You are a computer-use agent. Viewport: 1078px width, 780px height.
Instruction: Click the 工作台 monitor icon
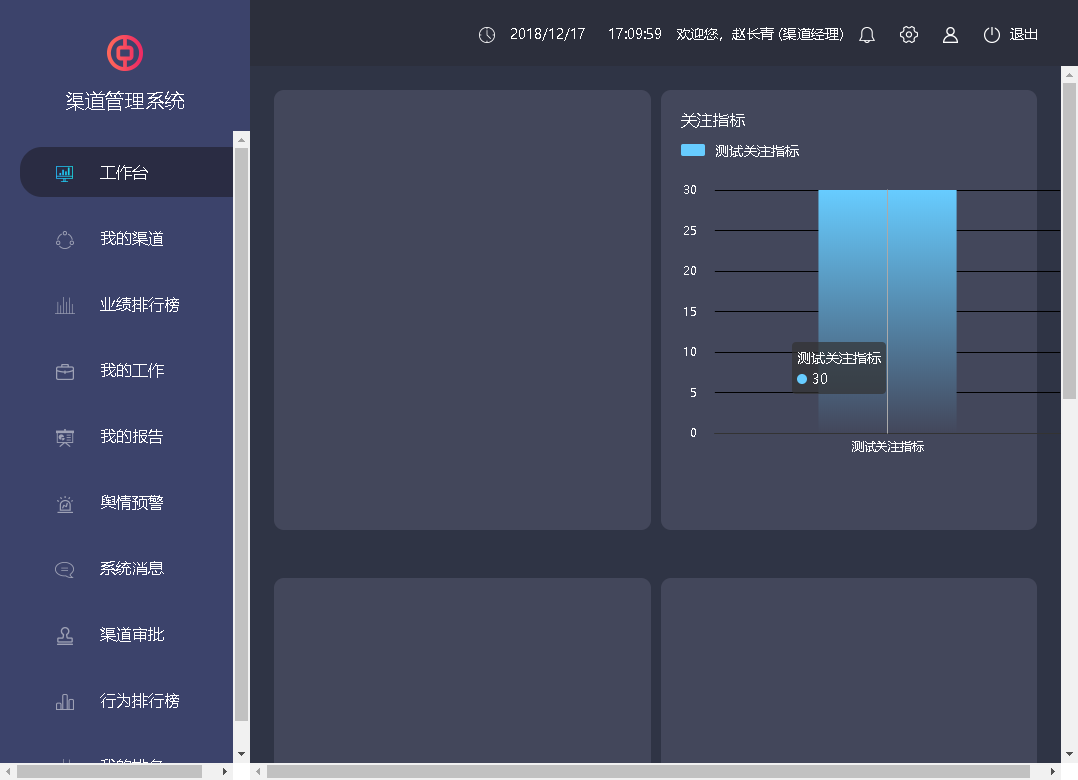65,173
